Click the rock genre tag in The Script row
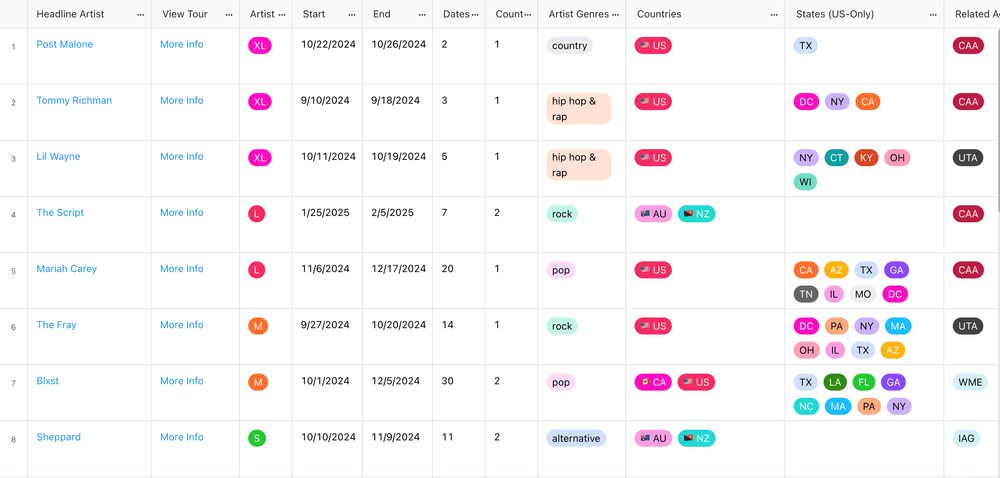This screenshot has height=478, width=1000. [x=562, y=214]
